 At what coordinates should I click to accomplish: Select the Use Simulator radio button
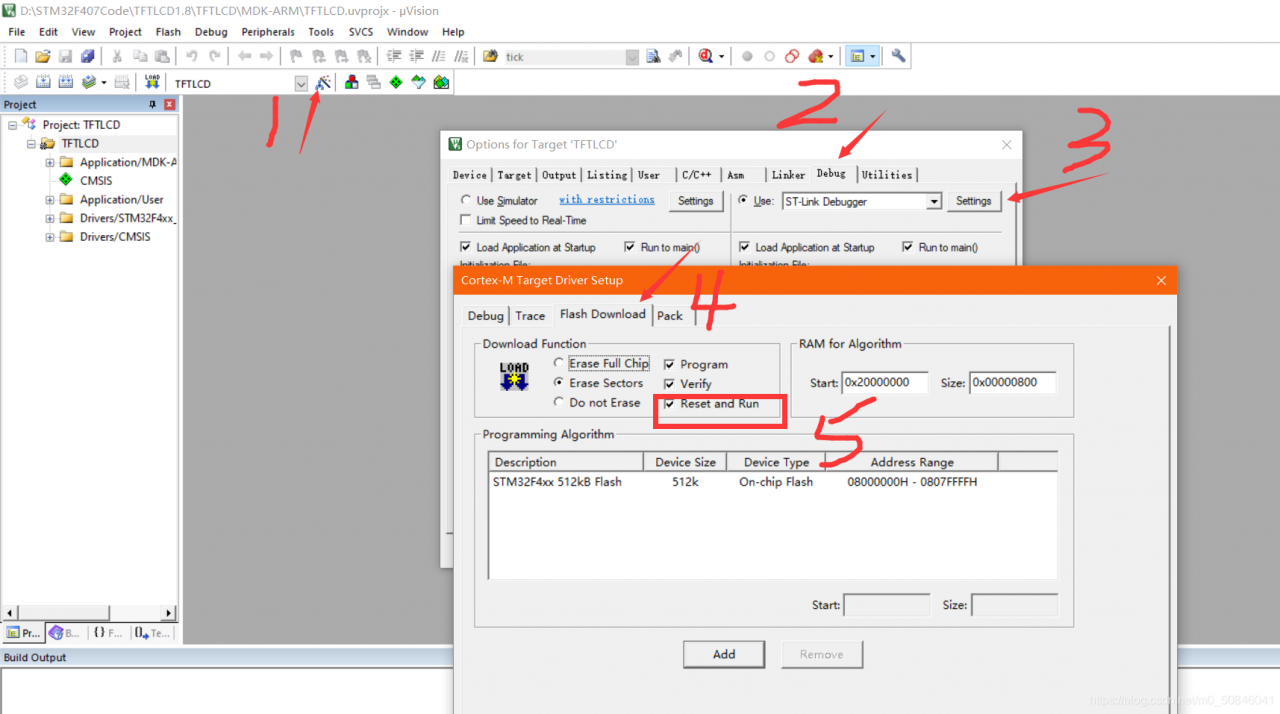point(466,200)
